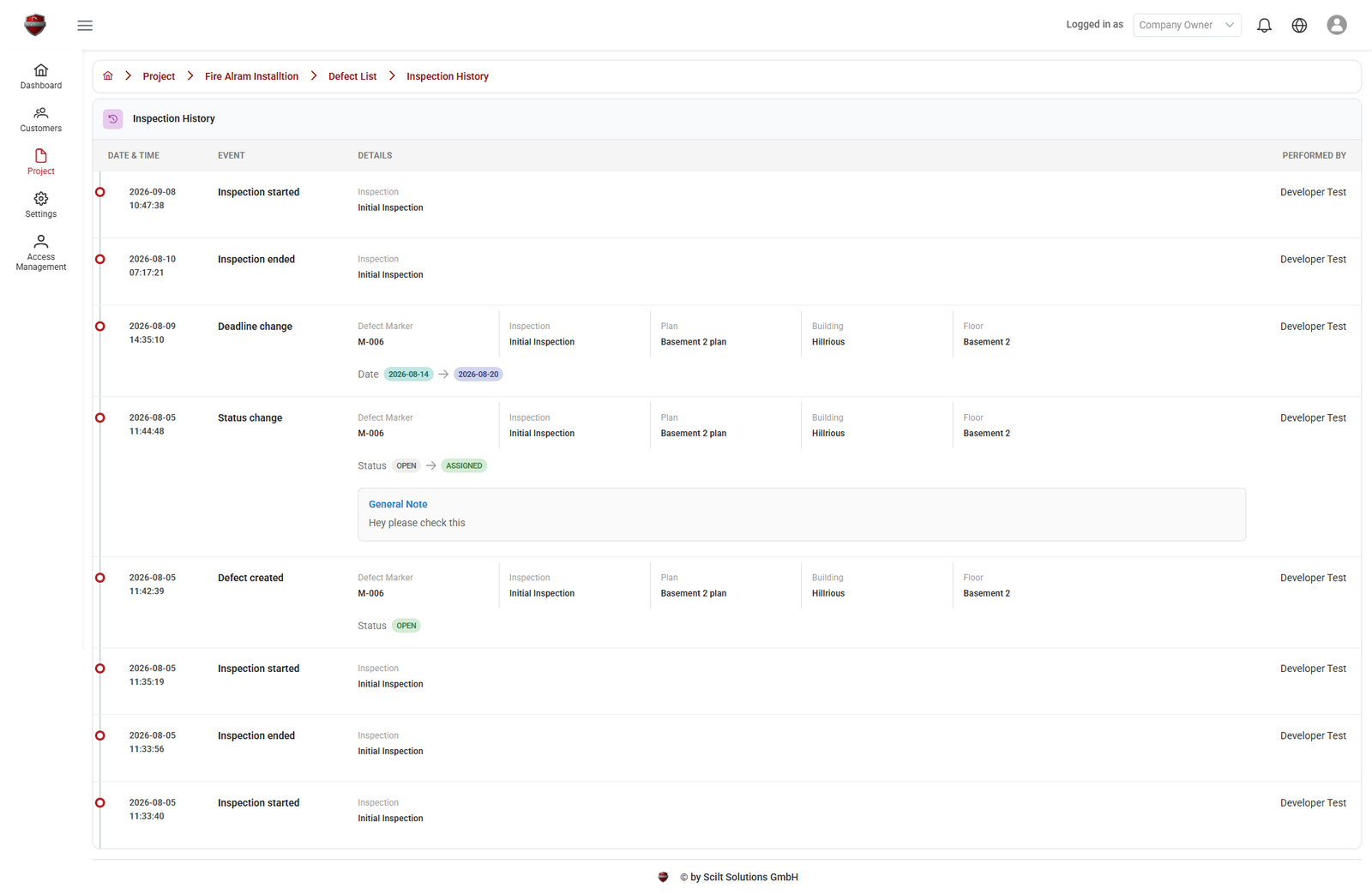Click timeline marker for Status change event
This screenshot has height=894, width=1372.
coord(100,418)
